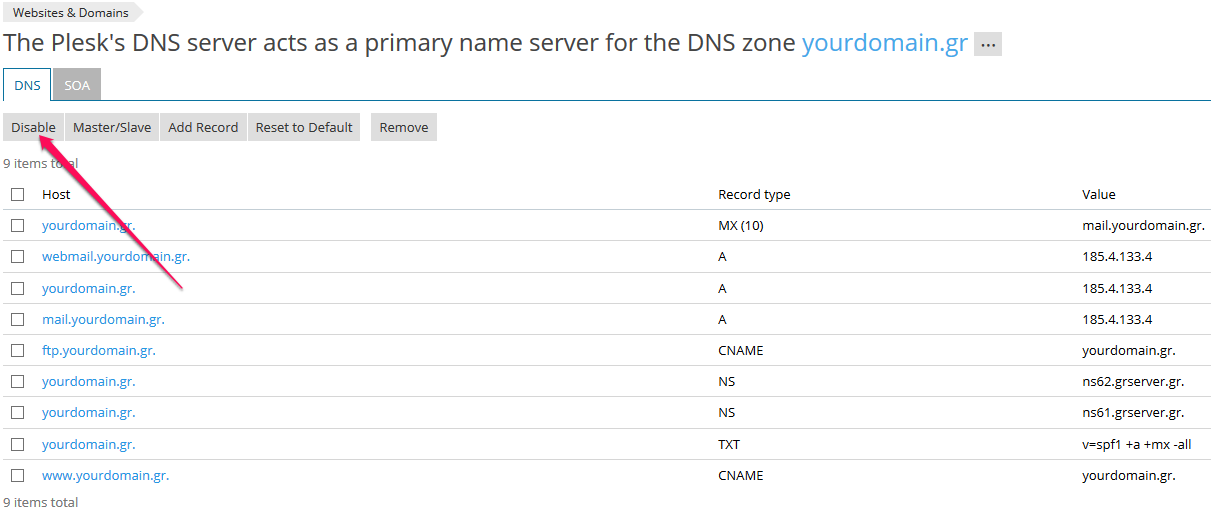The height and width of the screenshot is (523, 1211).
Task: Check the TXT record row checkbox
Action: pyautogui.click(x=18, y=444)
